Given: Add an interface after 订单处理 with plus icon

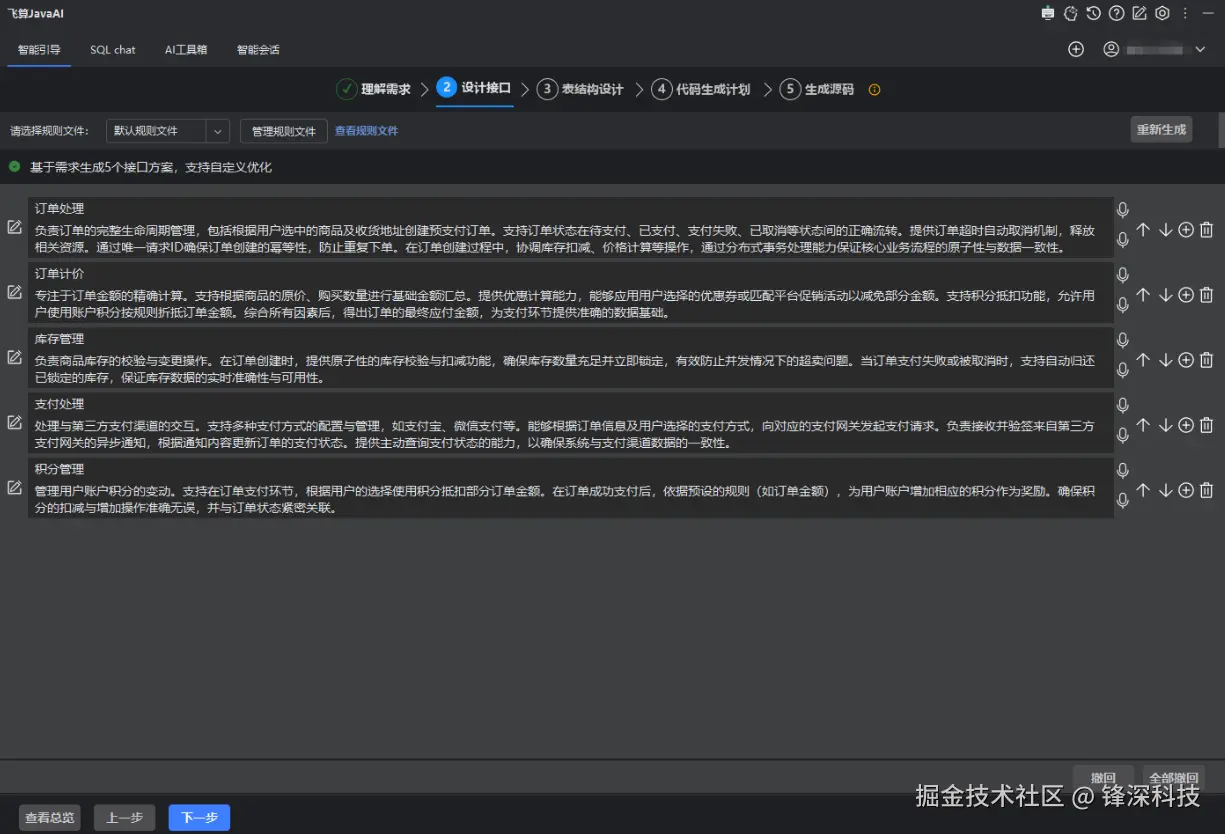Looking at the screenshot, I should (x=1186, y=230).
